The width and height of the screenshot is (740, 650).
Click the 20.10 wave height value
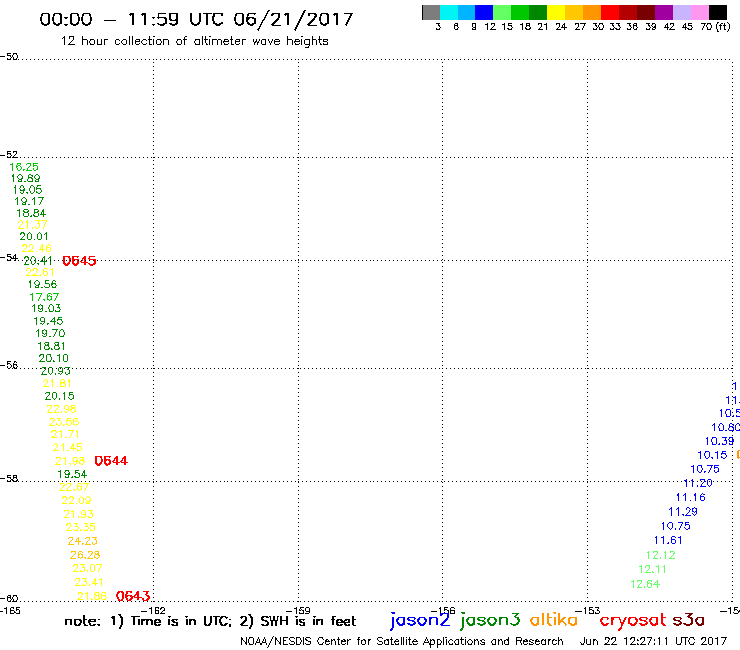(53, 358)
